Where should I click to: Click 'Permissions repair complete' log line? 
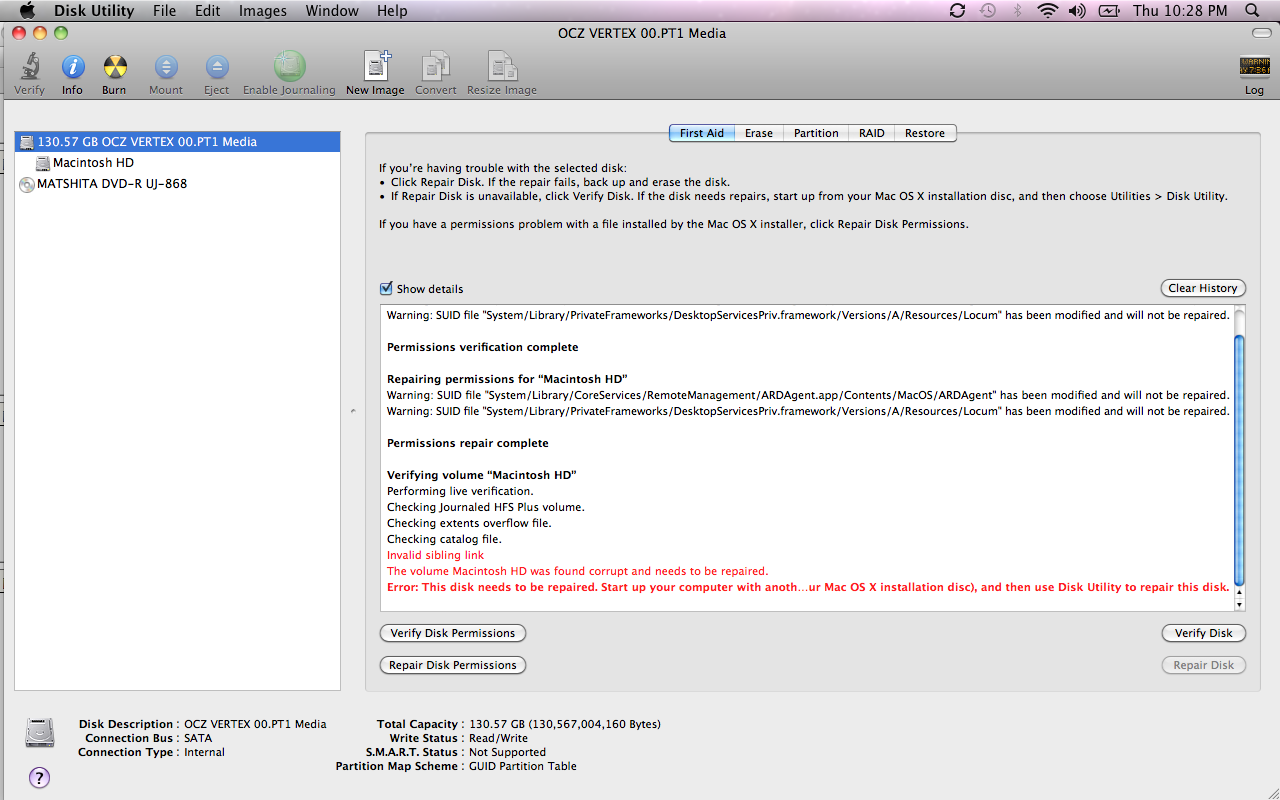tap(468, 443)
